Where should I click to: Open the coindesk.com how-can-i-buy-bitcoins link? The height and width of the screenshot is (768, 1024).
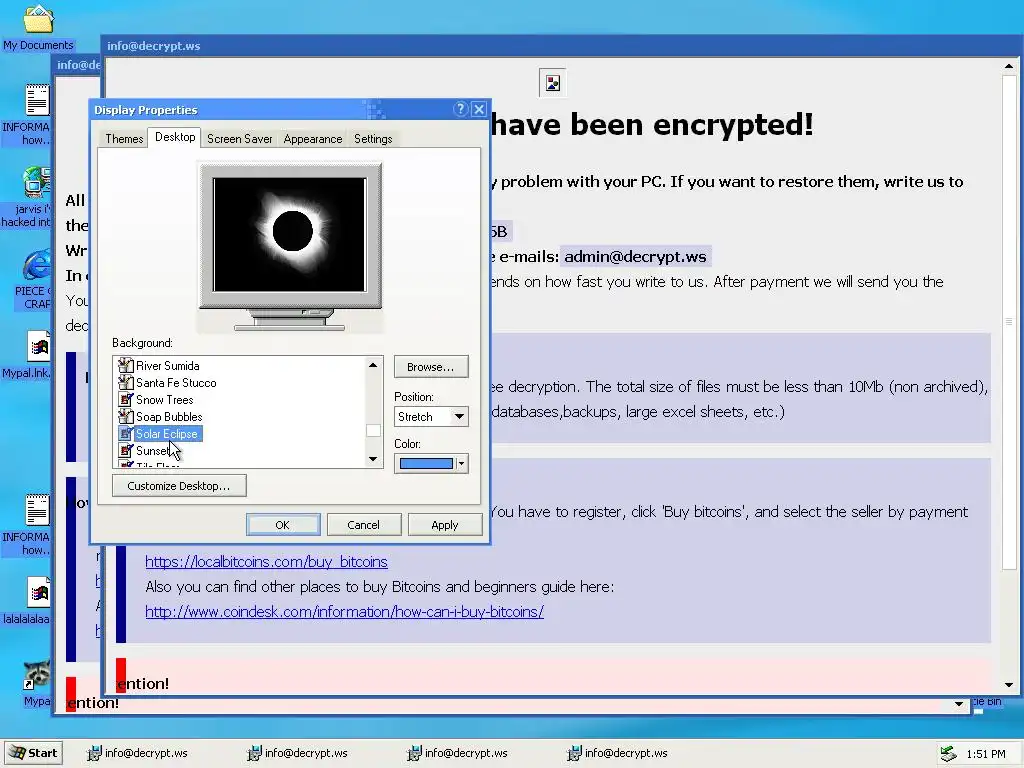pos(344,612)
